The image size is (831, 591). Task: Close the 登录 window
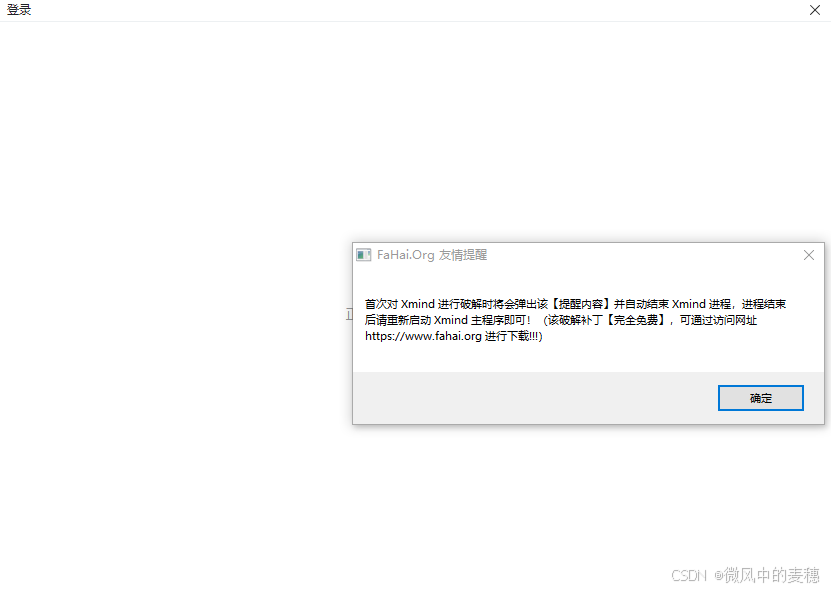click(x=815, y=10)
